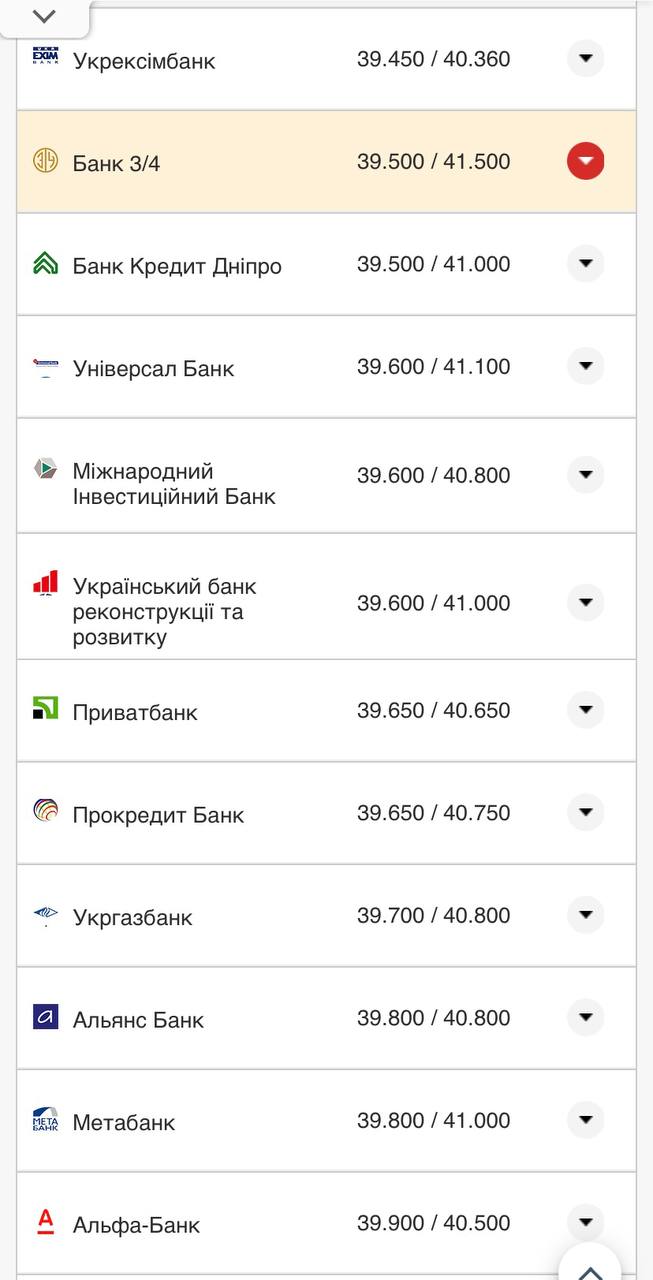653x1280 pixels.
Task: Select the red Альфа-Банк letter A logo
Action: click(45, 1222)
